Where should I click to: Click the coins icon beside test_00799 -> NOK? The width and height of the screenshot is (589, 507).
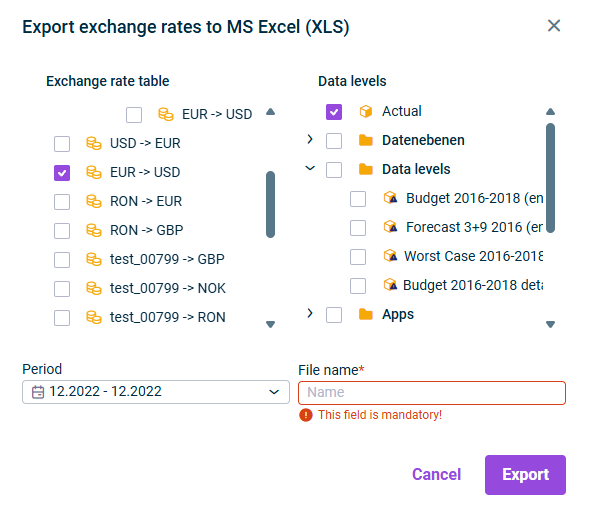94,288
